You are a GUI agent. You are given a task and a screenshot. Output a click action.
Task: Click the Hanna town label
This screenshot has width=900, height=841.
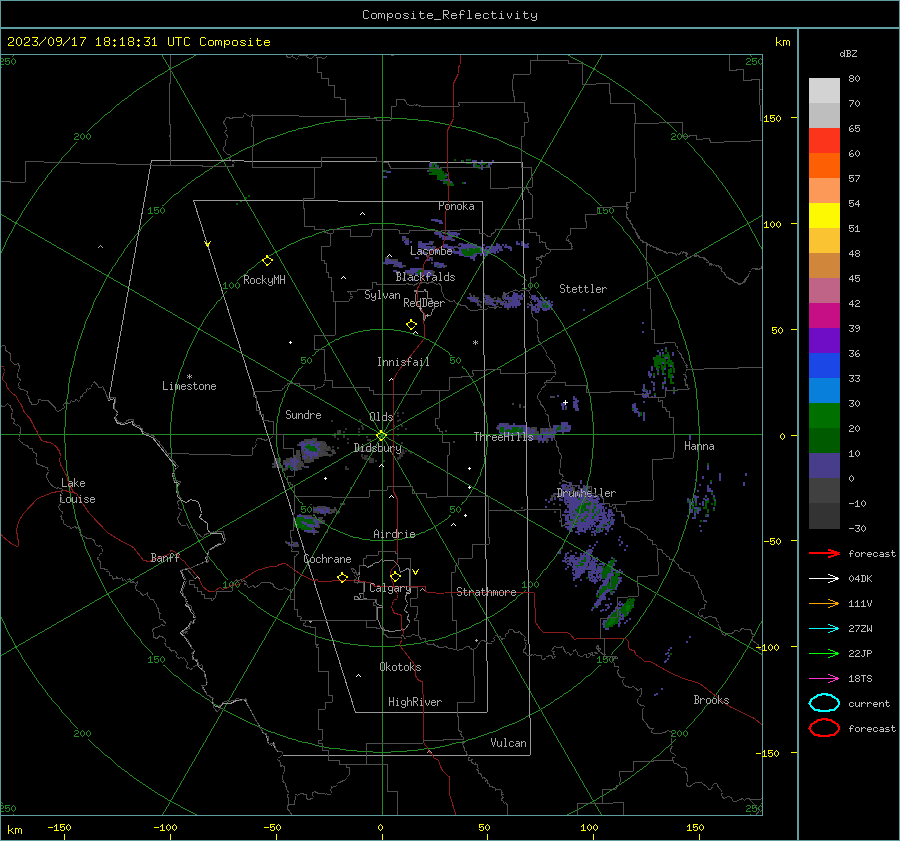click(x=699, y=446)
